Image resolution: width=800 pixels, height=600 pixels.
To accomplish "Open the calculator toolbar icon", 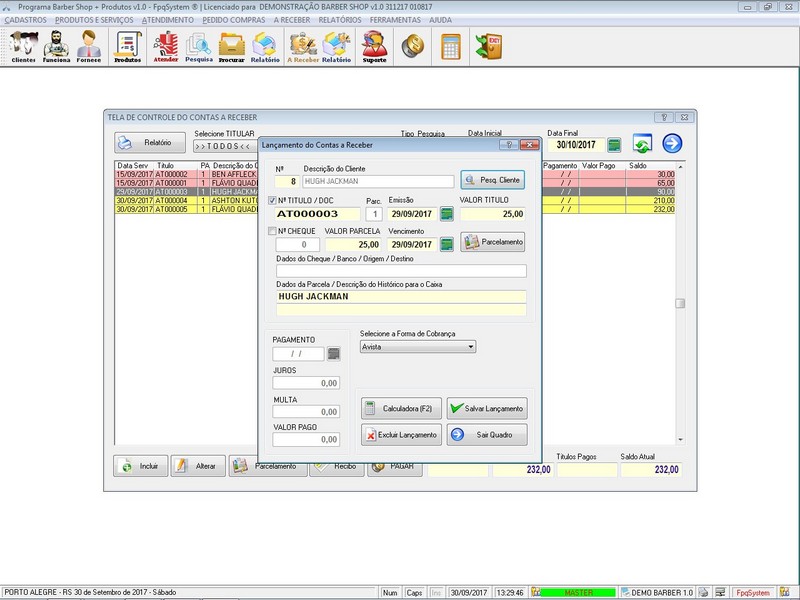I will point(451,46).
